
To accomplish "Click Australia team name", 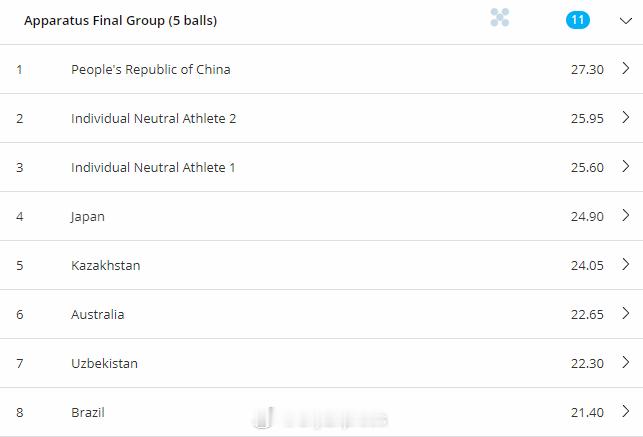I will (98, 314).
